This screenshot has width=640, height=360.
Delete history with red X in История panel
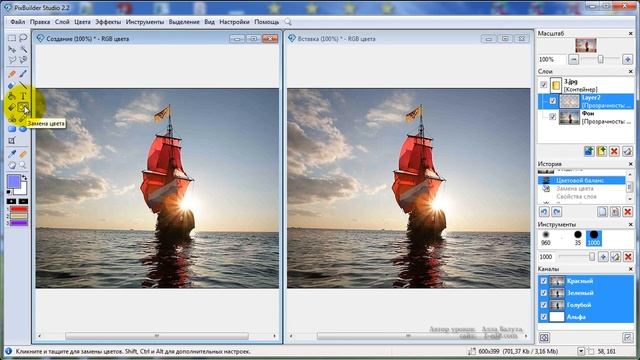coord(628,212)
